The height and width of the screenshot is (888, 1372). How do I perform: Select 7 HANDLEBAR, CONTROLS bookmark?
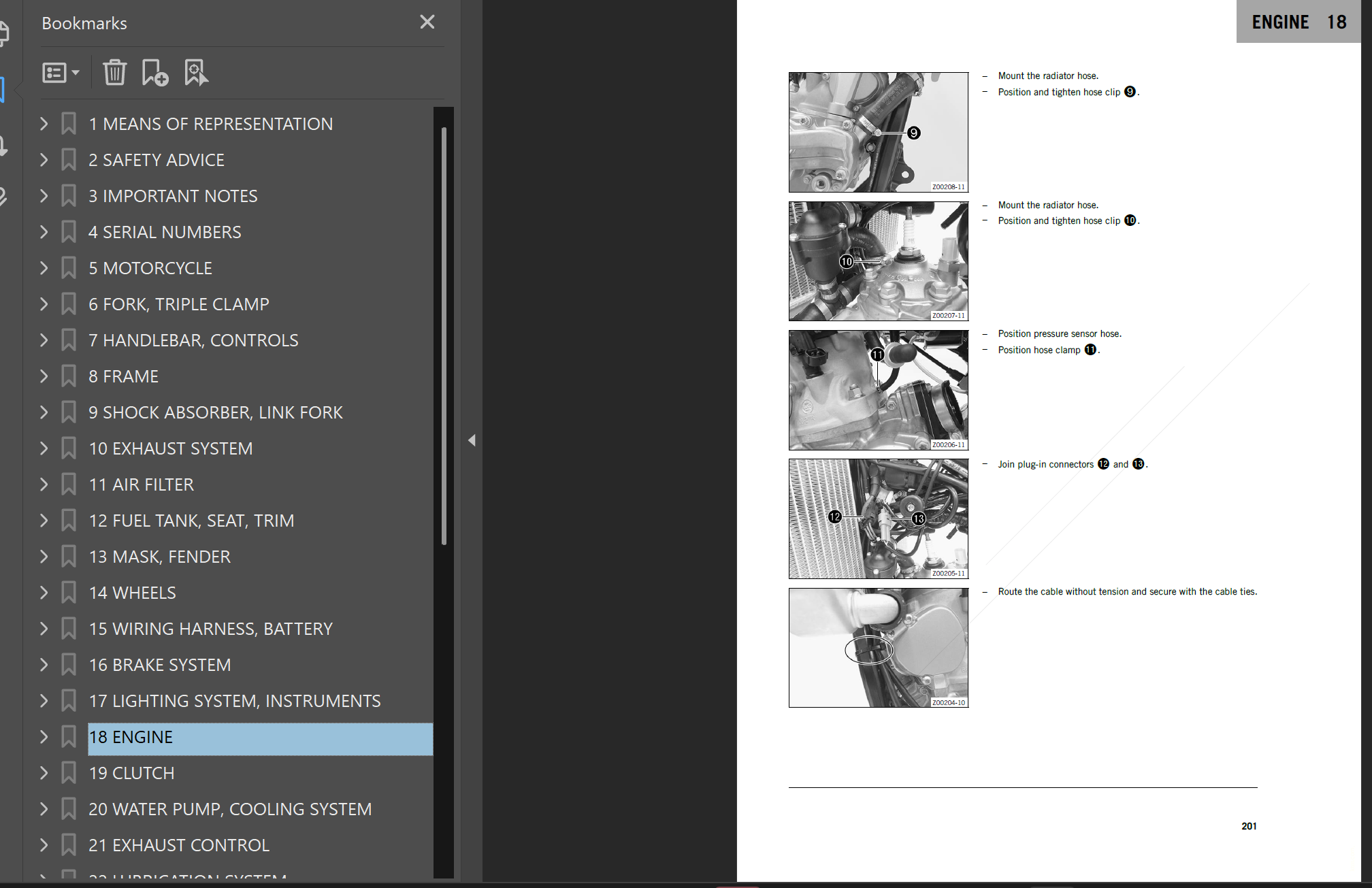193,340
